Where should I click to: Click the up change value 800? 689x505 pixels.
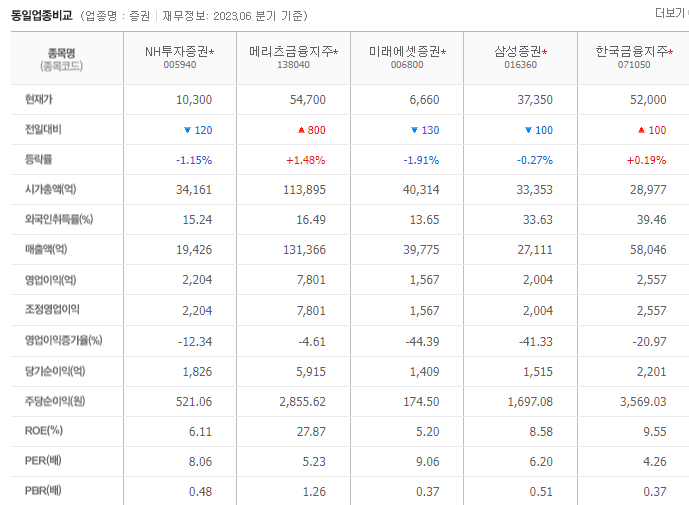click(x=316, y=130)
